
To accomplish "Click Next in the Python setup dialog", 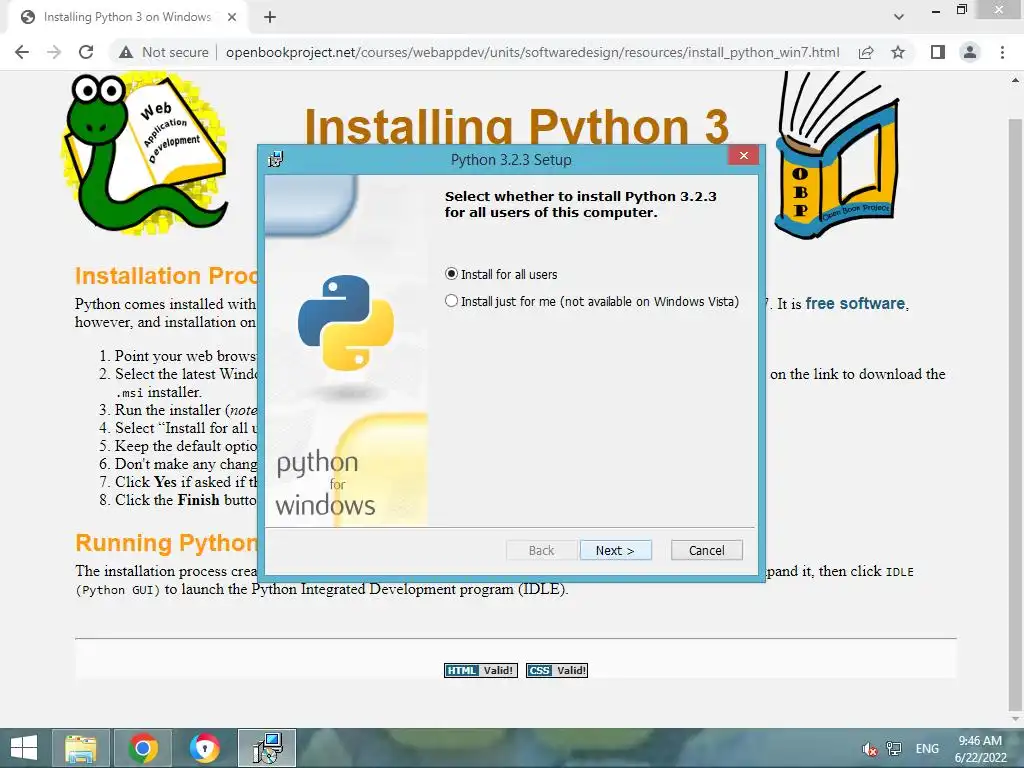I will [615, 551].
